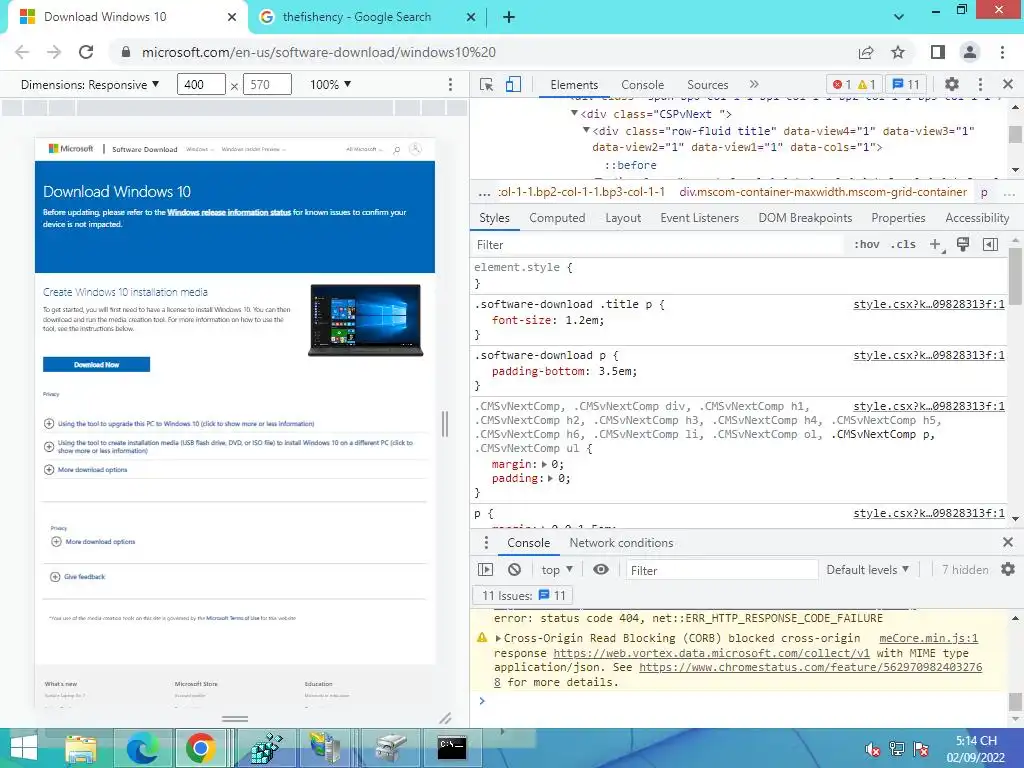The image size is (1024, 768).
Task: Launch Microsoft Edge from the taskbar
Action: pyautogui.click(x=142, y=748)
